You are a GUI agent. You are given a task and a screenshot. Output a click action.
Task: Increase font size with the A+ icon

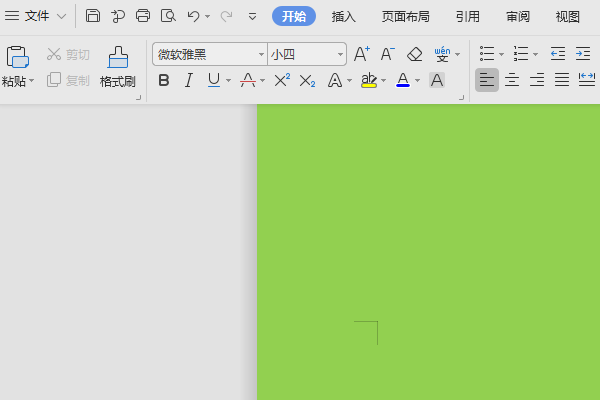pos(362,54)
